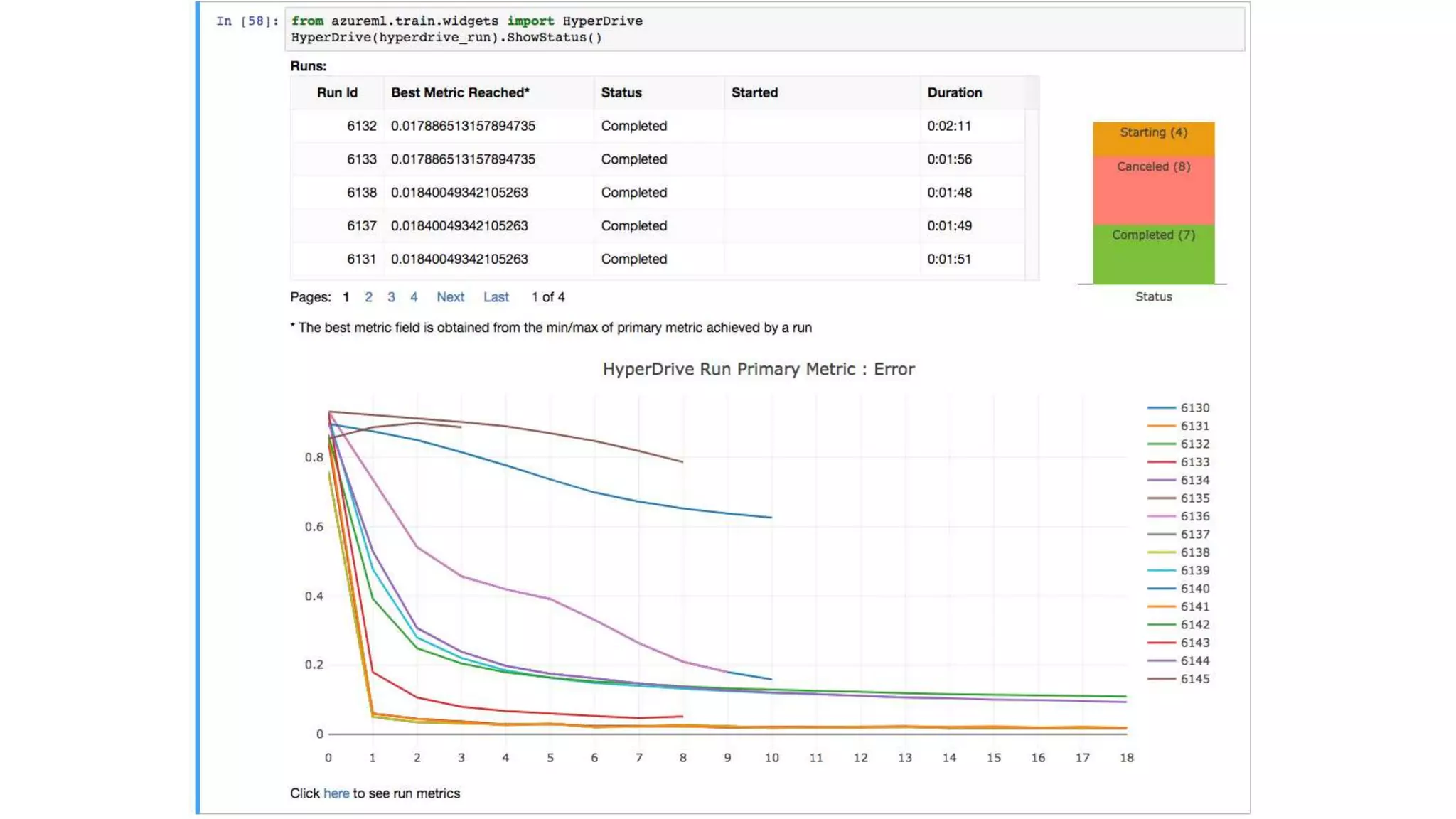Jump to the Last page link
This screenshot has height=819, width=1456.
tap(496, 297)
